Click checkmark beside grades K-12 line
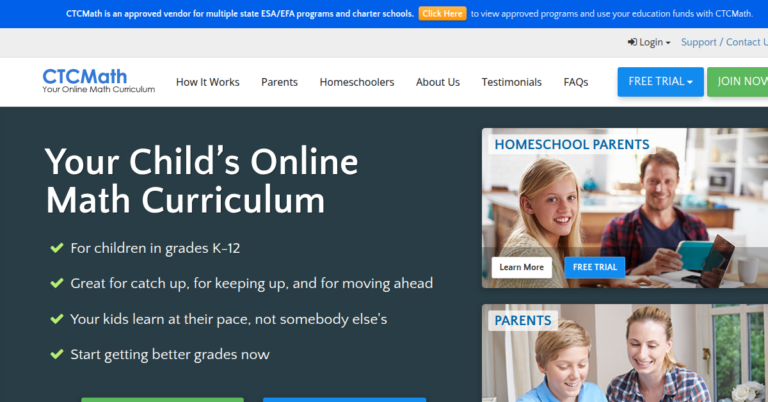Image resolution: width=768 pixels, height=402 pixels. click(57, 248)
